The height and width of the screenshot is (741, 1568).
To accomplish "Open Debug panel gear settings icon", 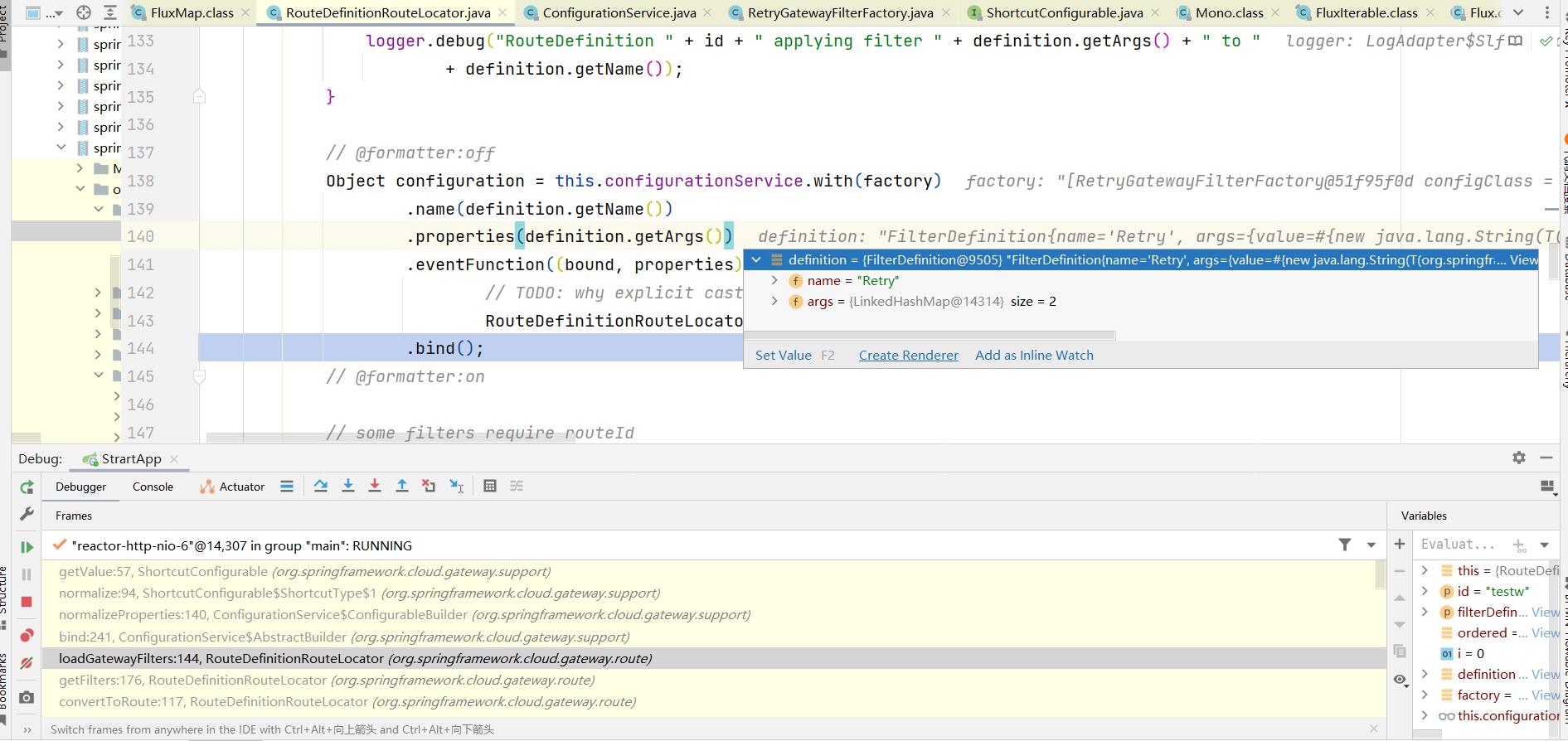I will click(1519, 458).
